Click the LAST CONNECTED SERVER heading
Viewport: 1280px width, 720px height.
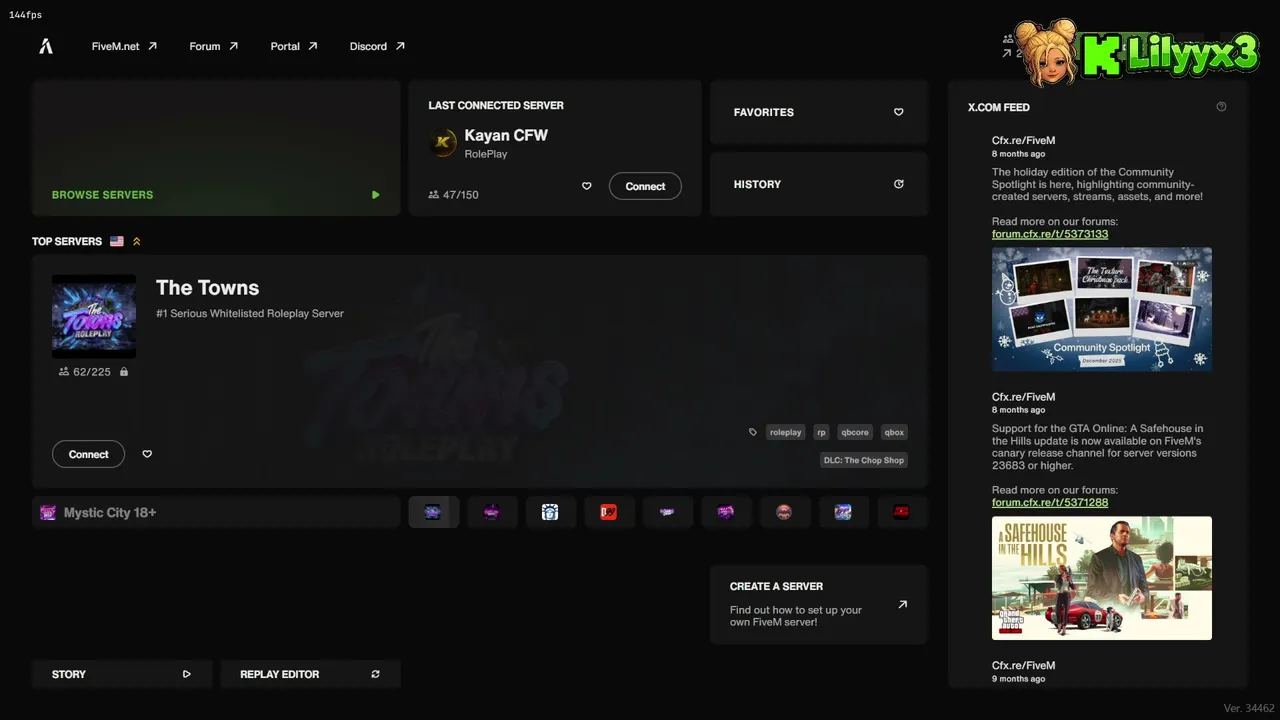pos(496,105)
